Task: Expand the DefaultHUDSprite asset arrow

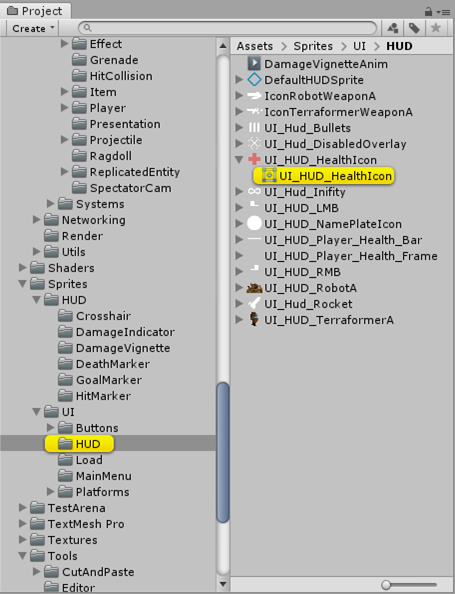Action: 239,80
